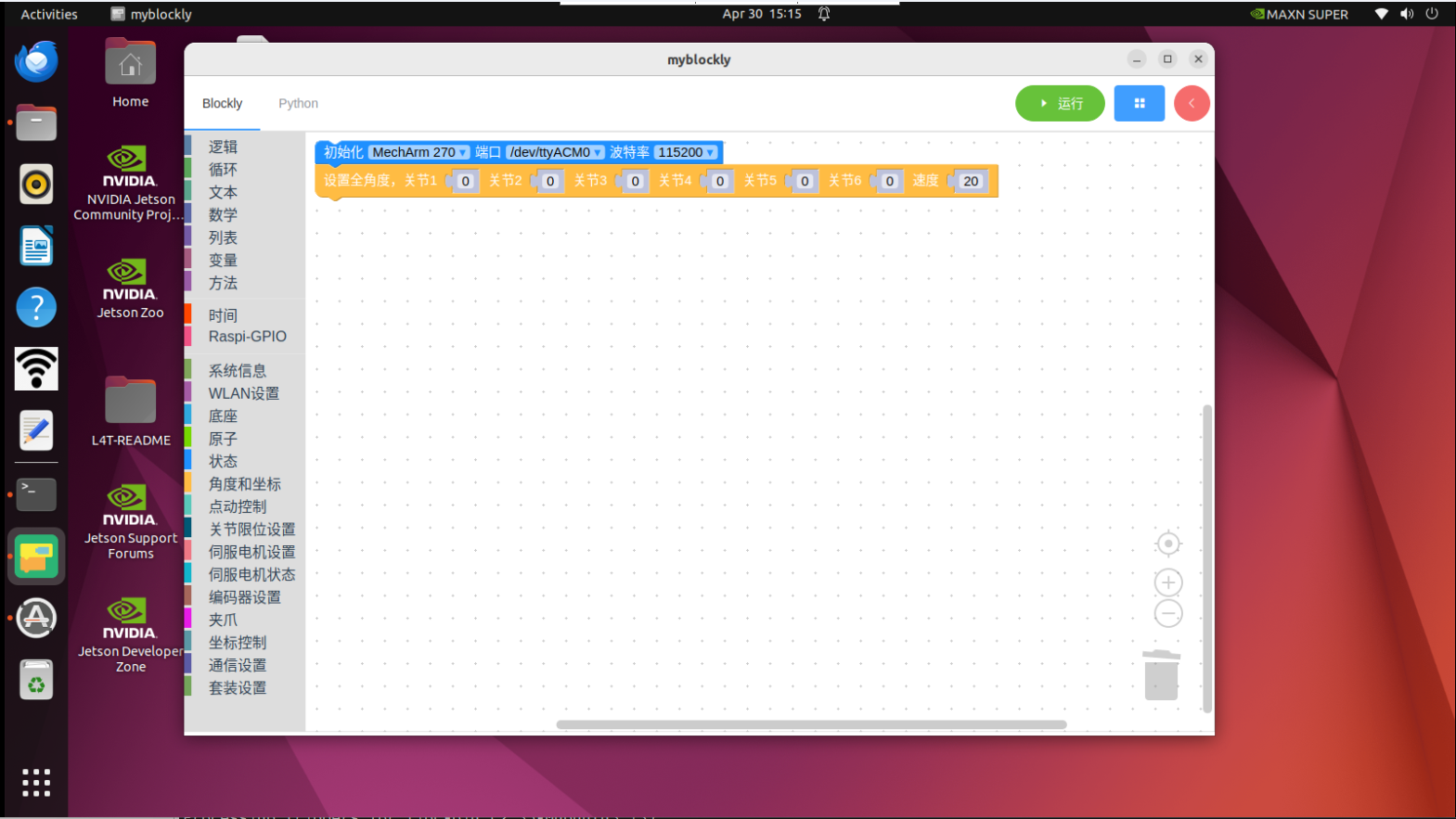The image size is (1456, 819).
Task: Click the 速度 value field showing 20
Action: [x=971, y=181]
